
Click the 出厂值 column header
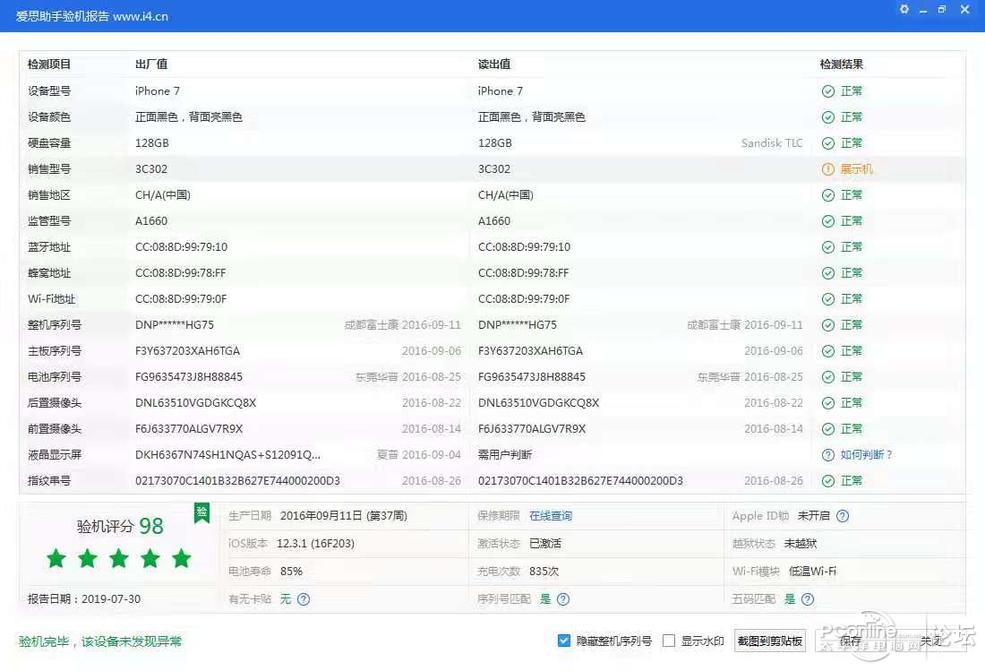151,64
